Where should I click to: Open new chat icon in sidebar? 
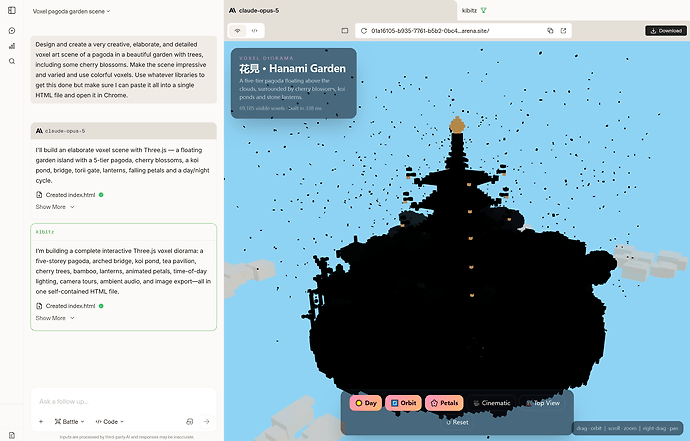click(x=12, y=30)
